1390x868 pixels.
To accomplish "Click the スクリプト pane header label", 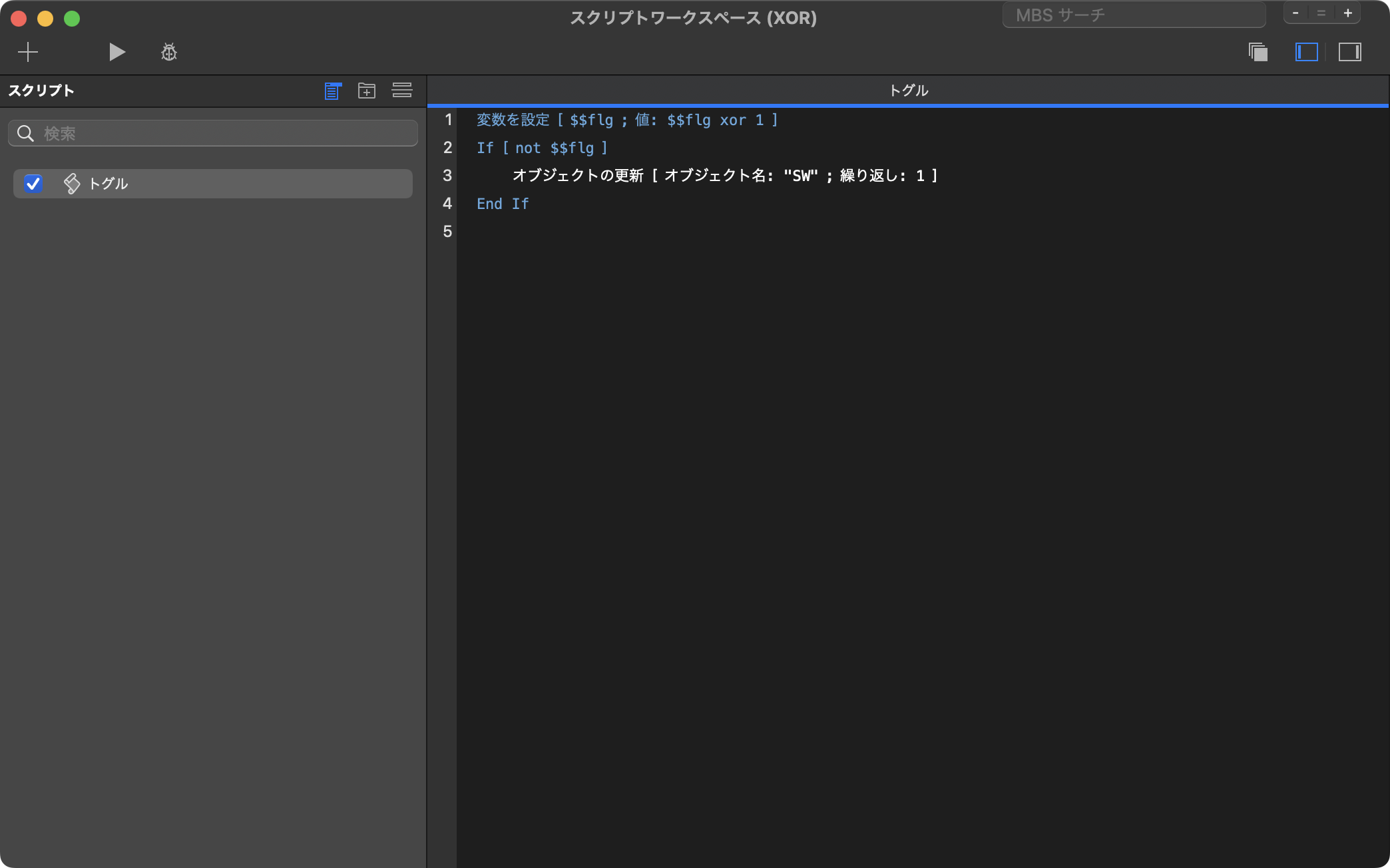I will point(41,91).
